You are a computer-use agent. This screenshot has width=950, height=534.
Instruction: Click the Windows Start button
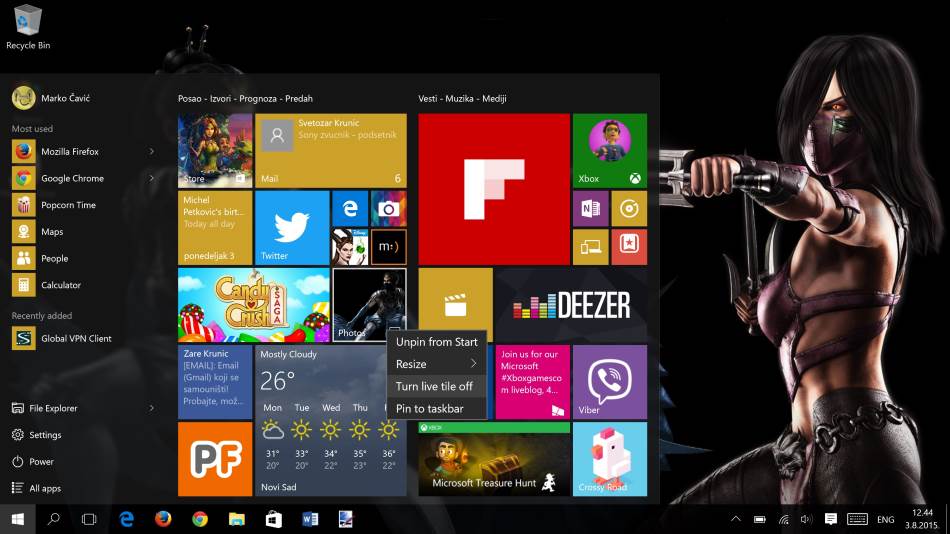coord(18,519)
